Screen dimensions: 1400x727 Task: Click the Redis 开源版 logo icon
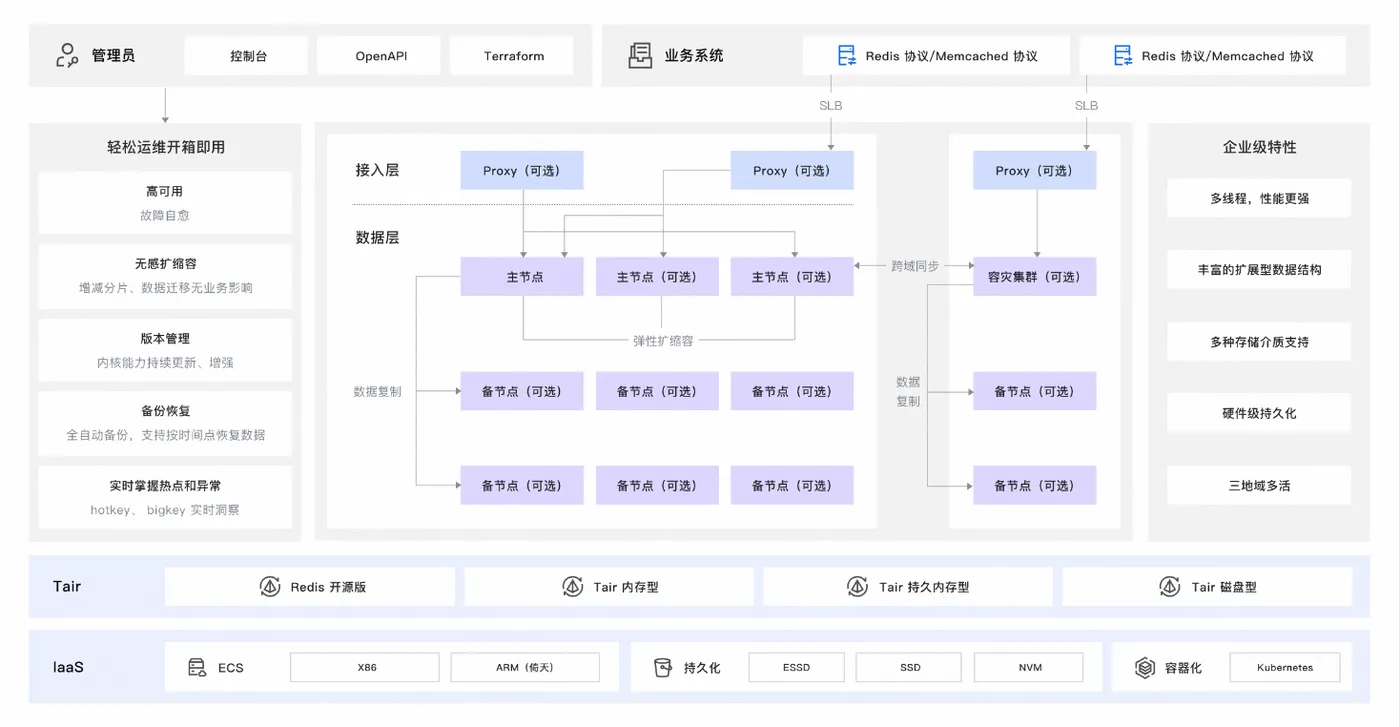tap(270, 587)
